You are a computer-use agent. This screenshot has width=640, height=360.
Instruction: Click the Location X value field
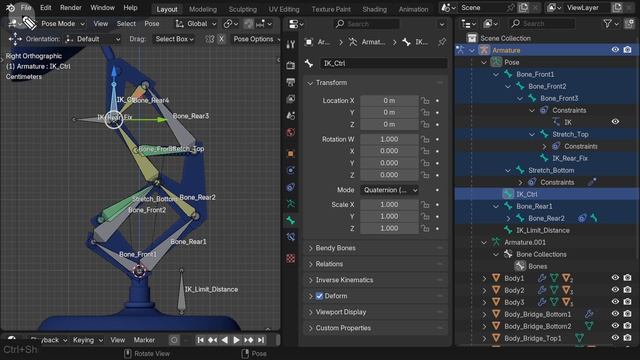pos(389,100)
